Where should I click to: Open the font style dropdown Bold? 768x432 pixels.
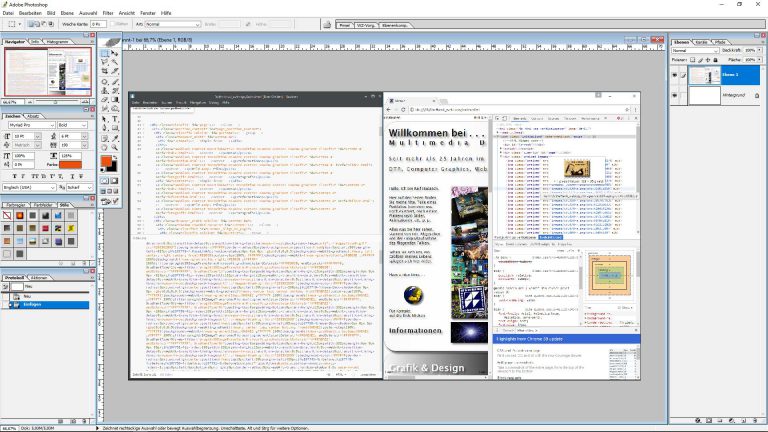point(72,125)
